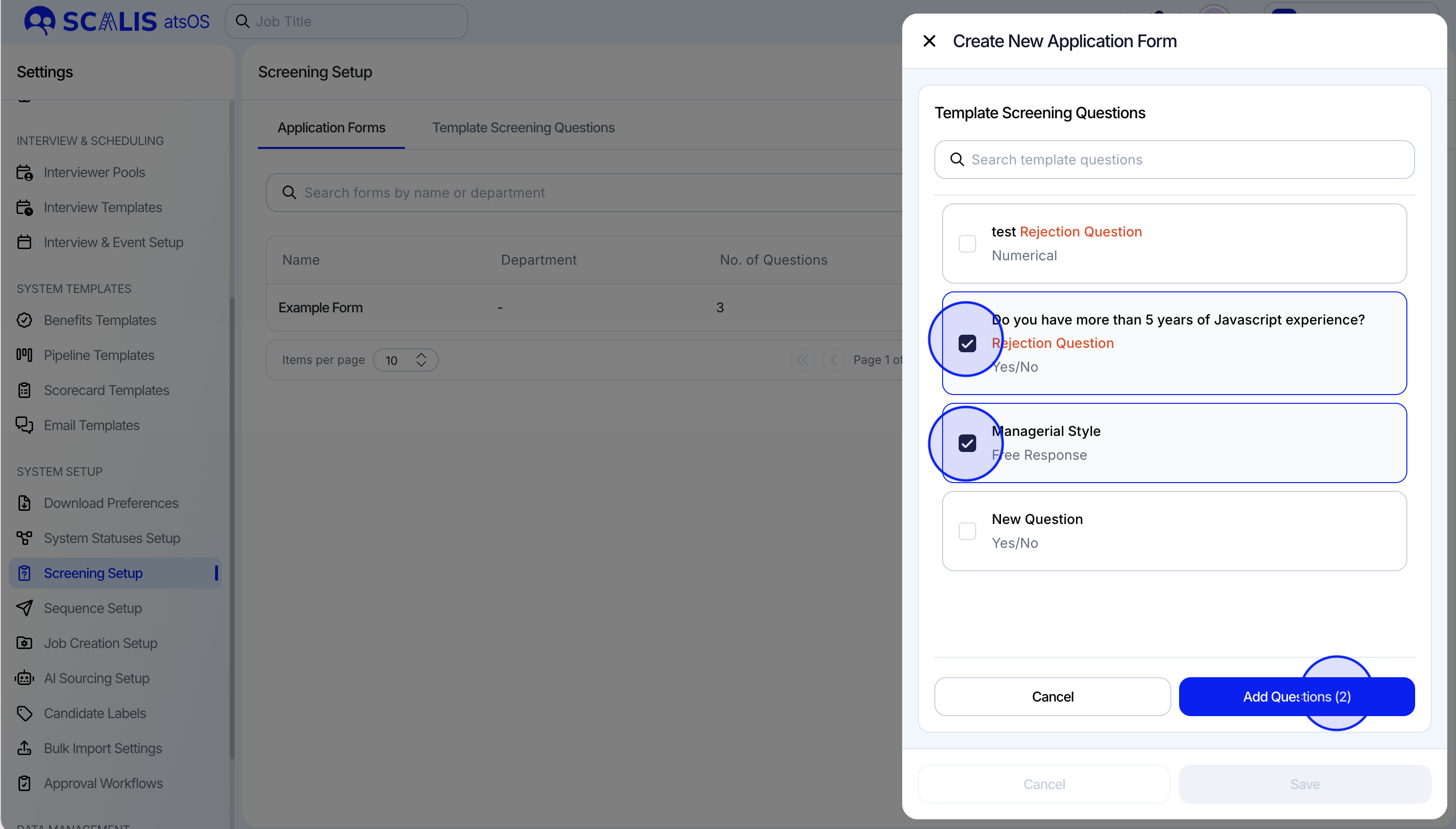
Task: Click the Sequence Setup paper-plane icon
Action: [x=24, y=608]
